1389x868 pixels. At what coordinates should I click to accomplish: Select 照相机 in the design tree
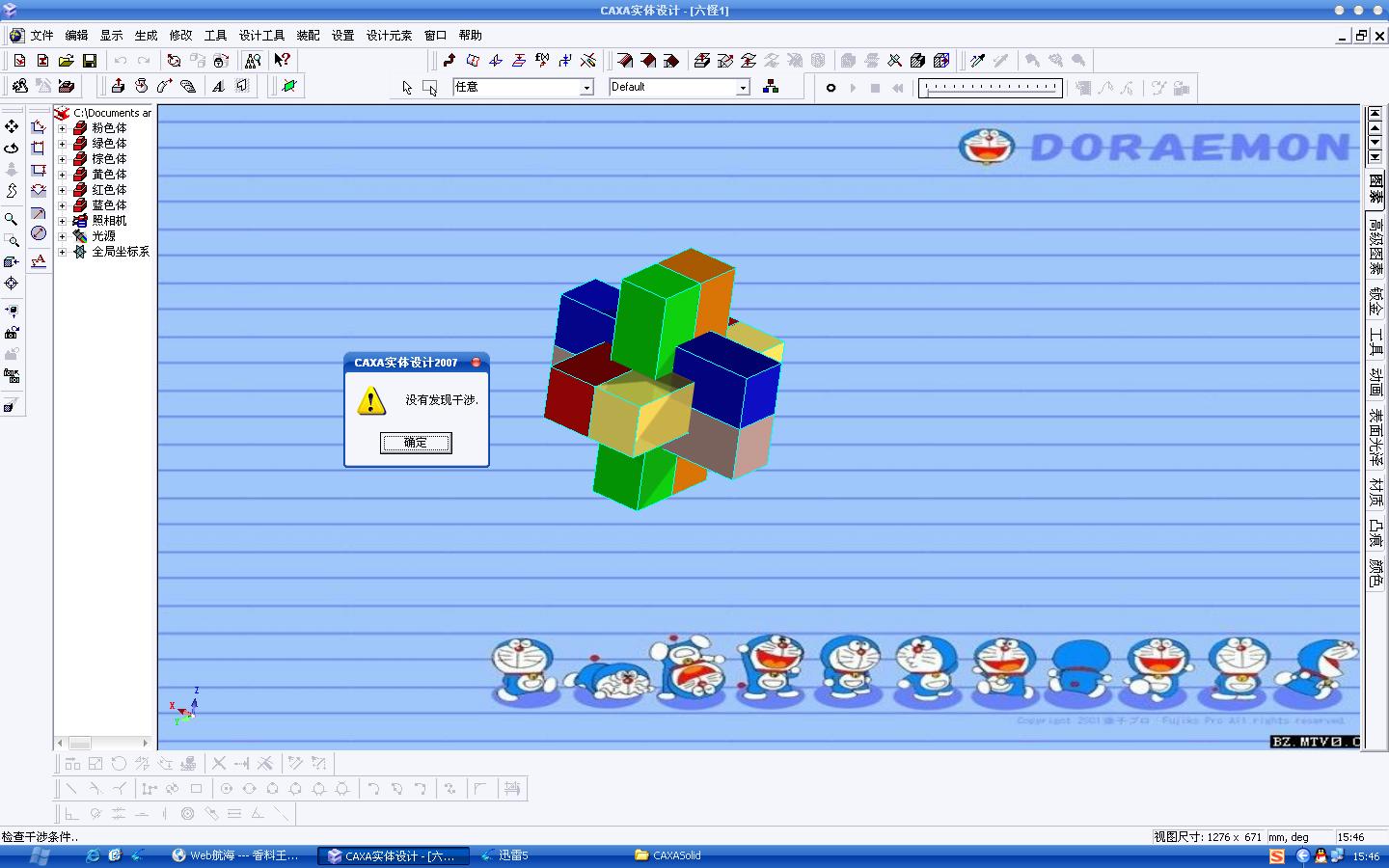pos(109,221)
